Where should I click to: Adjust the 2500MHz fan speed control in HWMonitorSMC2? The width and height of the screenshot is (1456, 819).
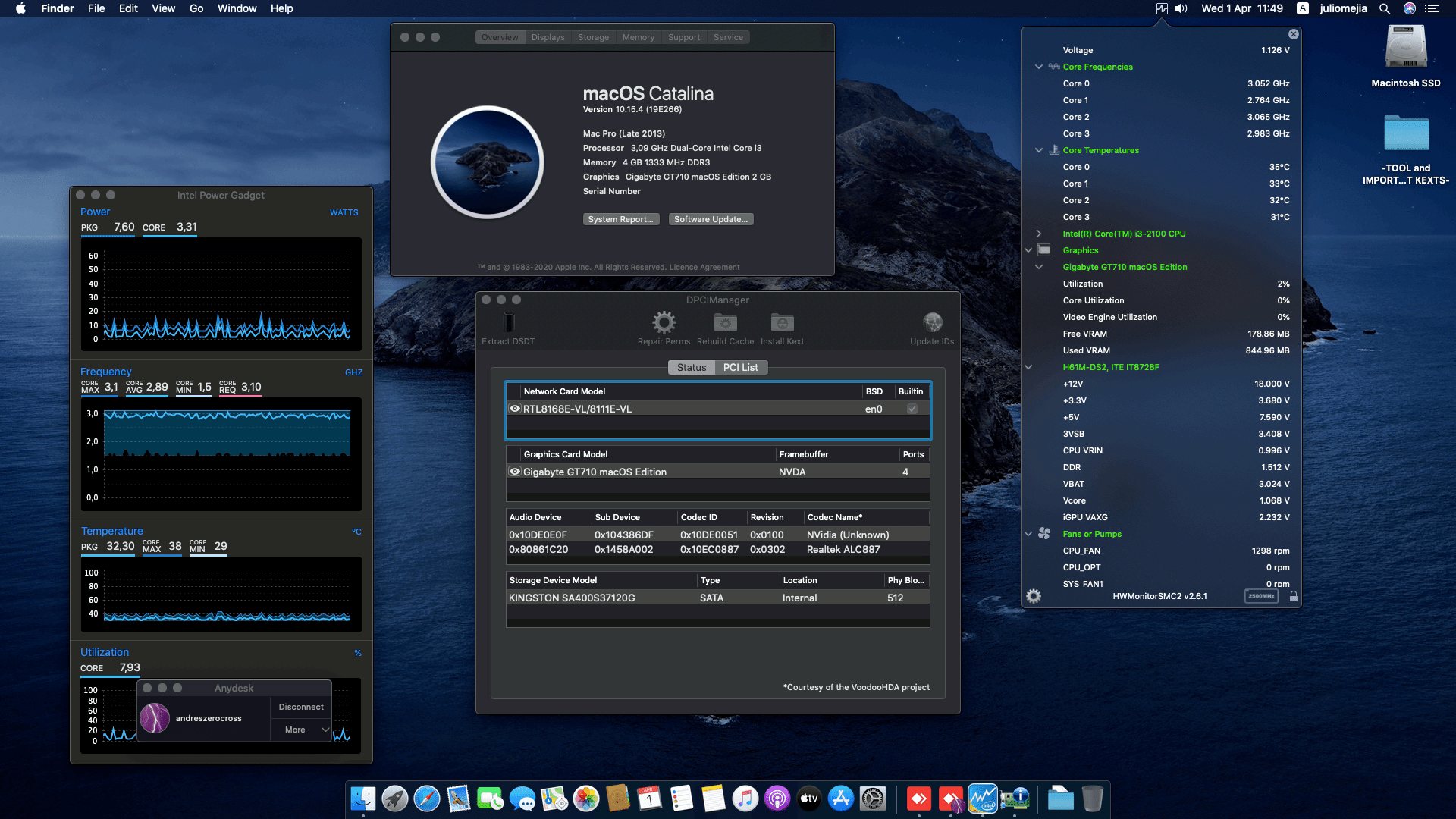click(x=1261, y=596)
